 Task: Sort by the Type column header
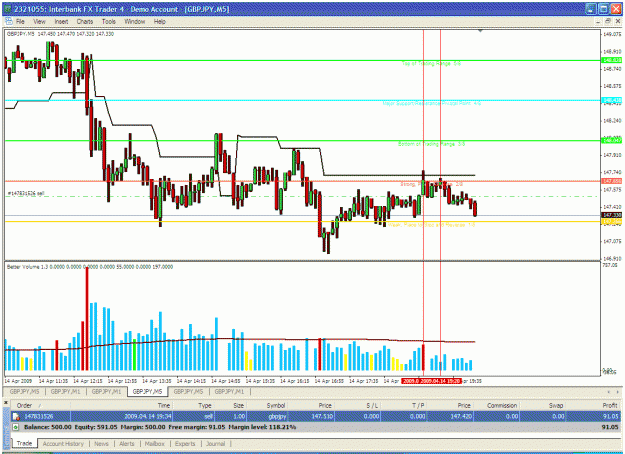coord(194,405)
